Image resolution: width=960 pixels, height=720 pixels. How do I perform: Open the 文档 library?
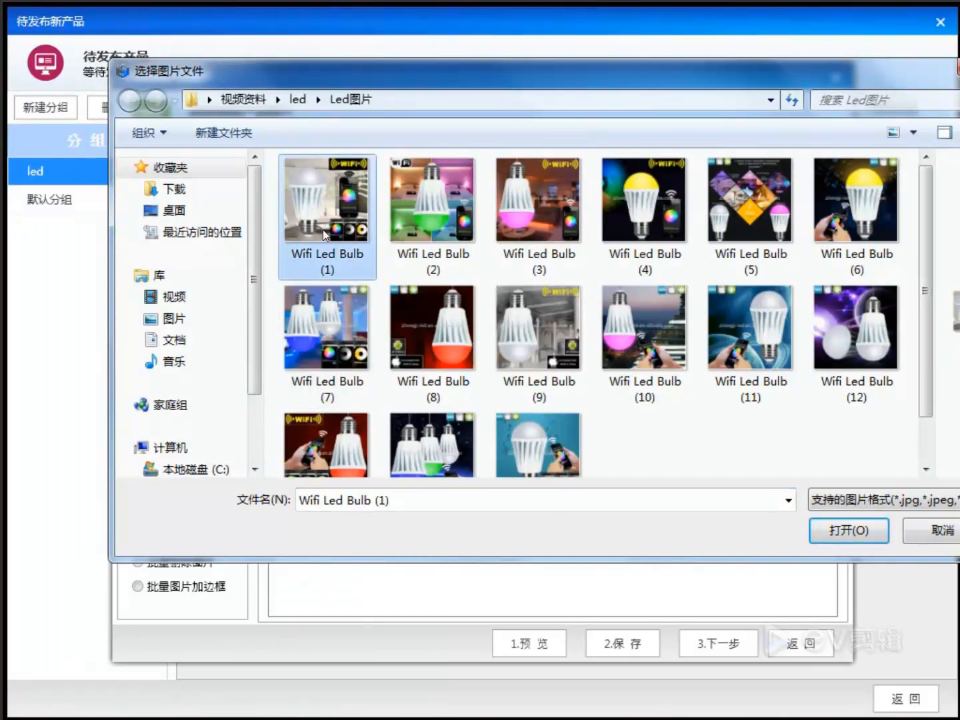pyautogui.click(x=164, y=340)
